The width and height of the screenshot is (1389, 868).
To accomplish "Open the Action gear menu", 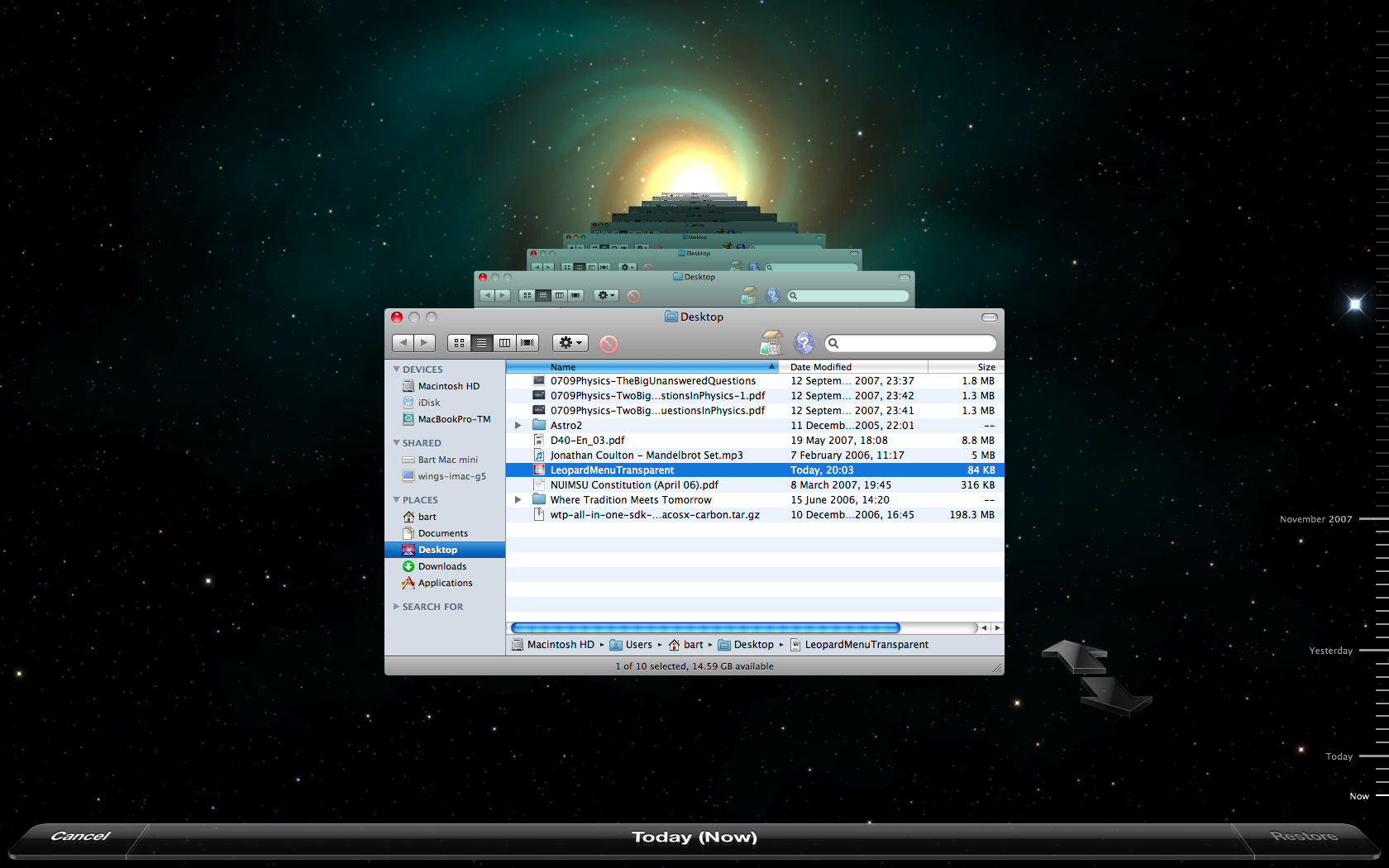I will [x=570, y=342].
